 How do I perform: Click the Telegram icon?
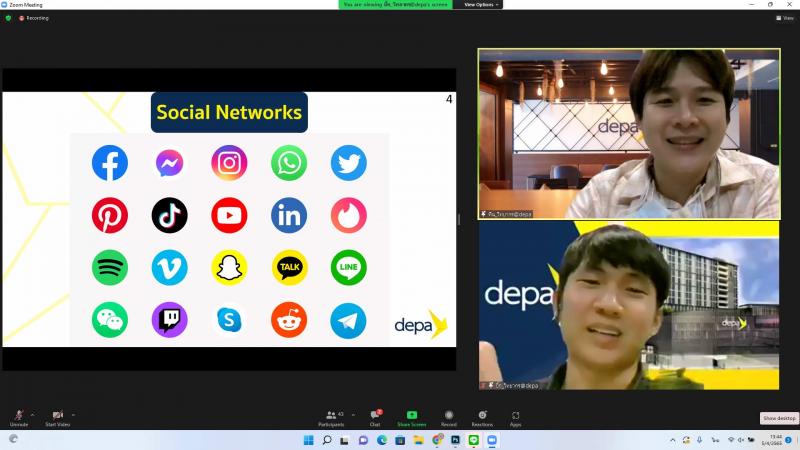tap(348, 321)
